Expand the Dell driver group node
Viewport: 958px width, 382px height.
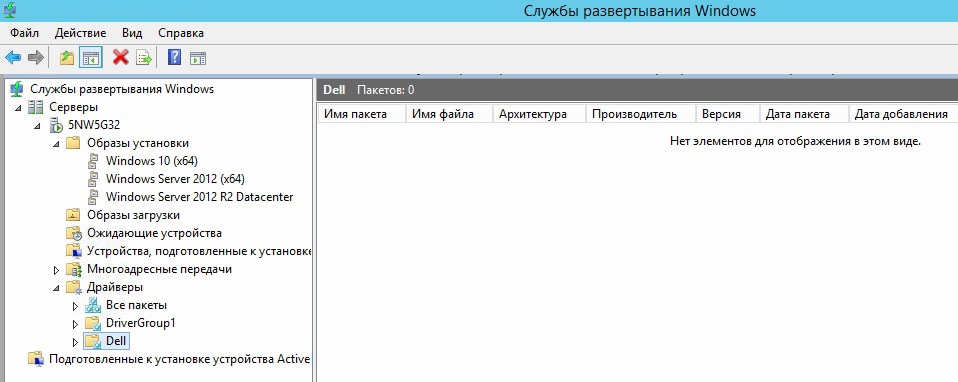76,342
